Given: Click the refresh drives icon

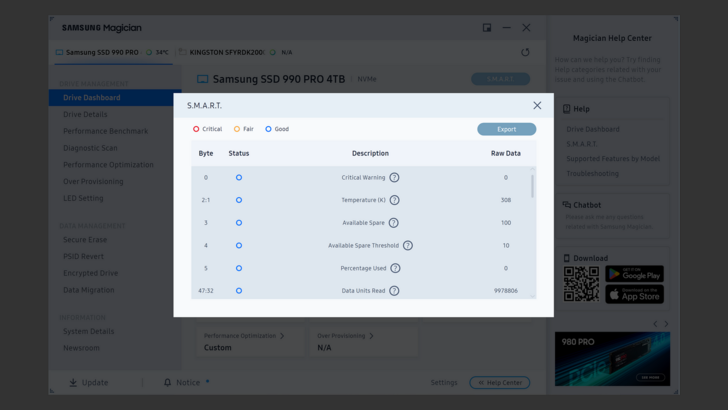Looking at the screenshot, I should [526, 52].
